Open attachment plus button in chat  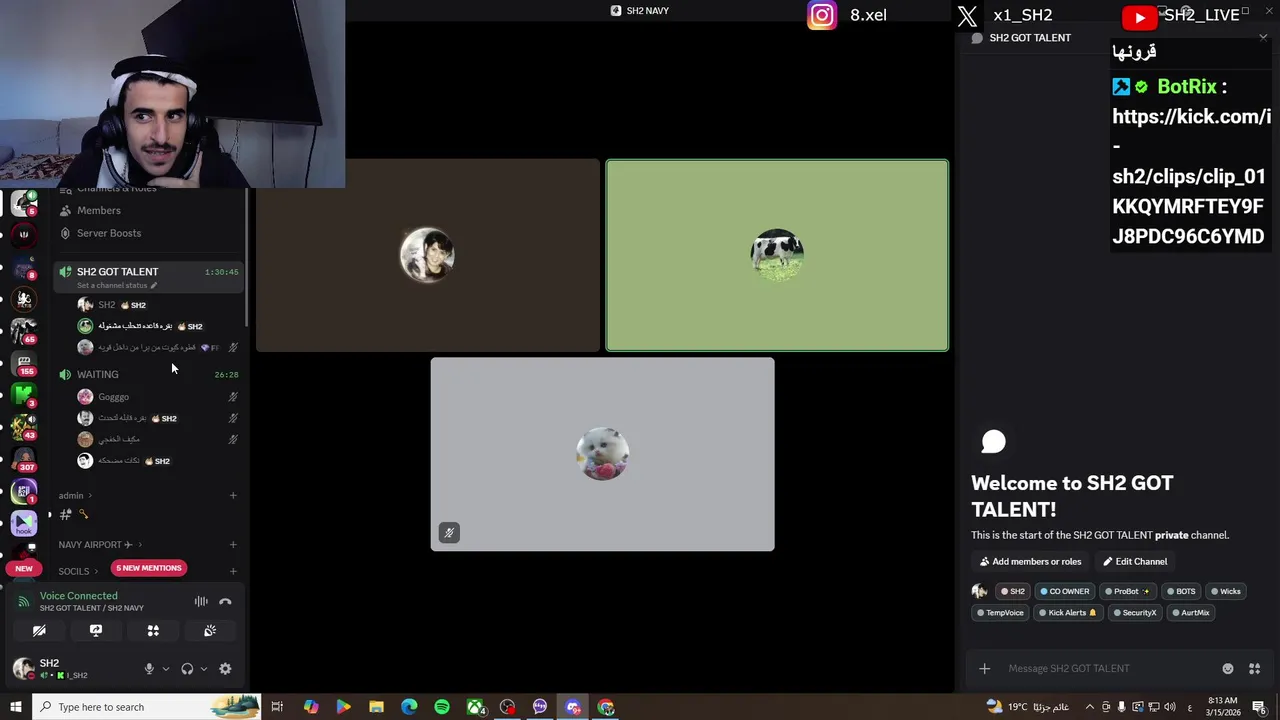pos(984,669)
